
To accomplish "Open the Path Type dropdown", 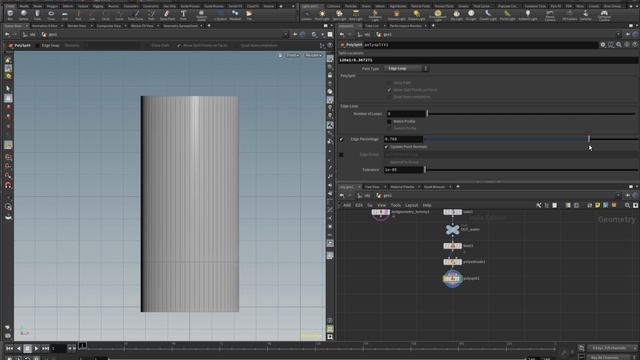I will [406, 69].
